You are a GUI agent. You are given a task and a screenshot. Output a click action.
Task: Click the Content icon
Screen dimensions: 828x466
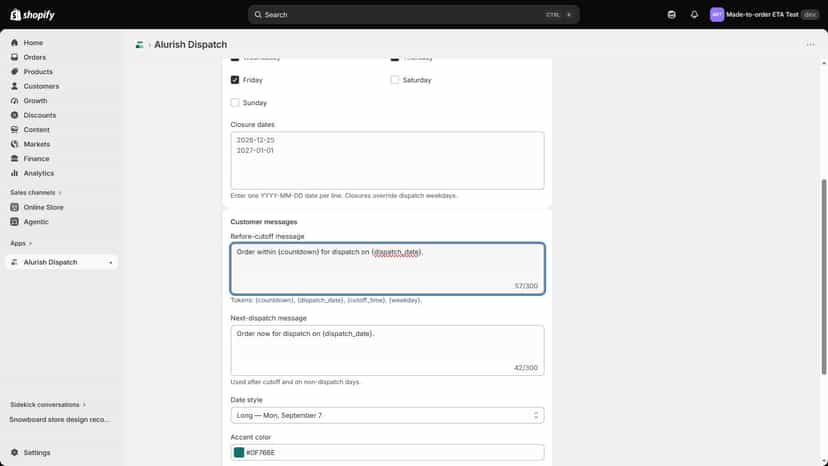14,129
